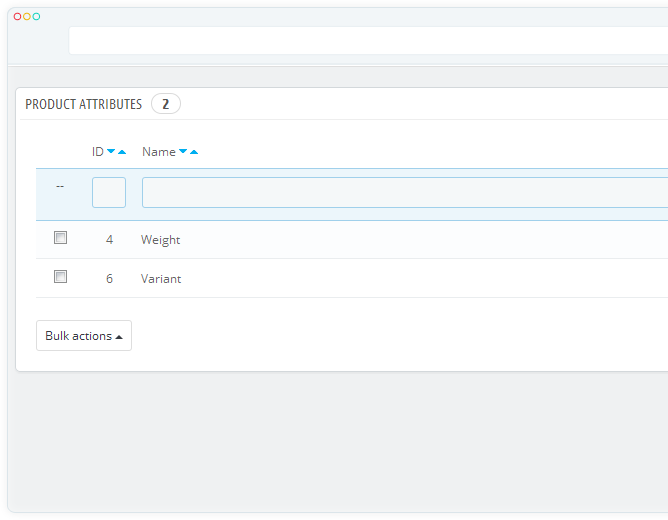
Task: Click the ID column header
Action: [x=98, y=152]
